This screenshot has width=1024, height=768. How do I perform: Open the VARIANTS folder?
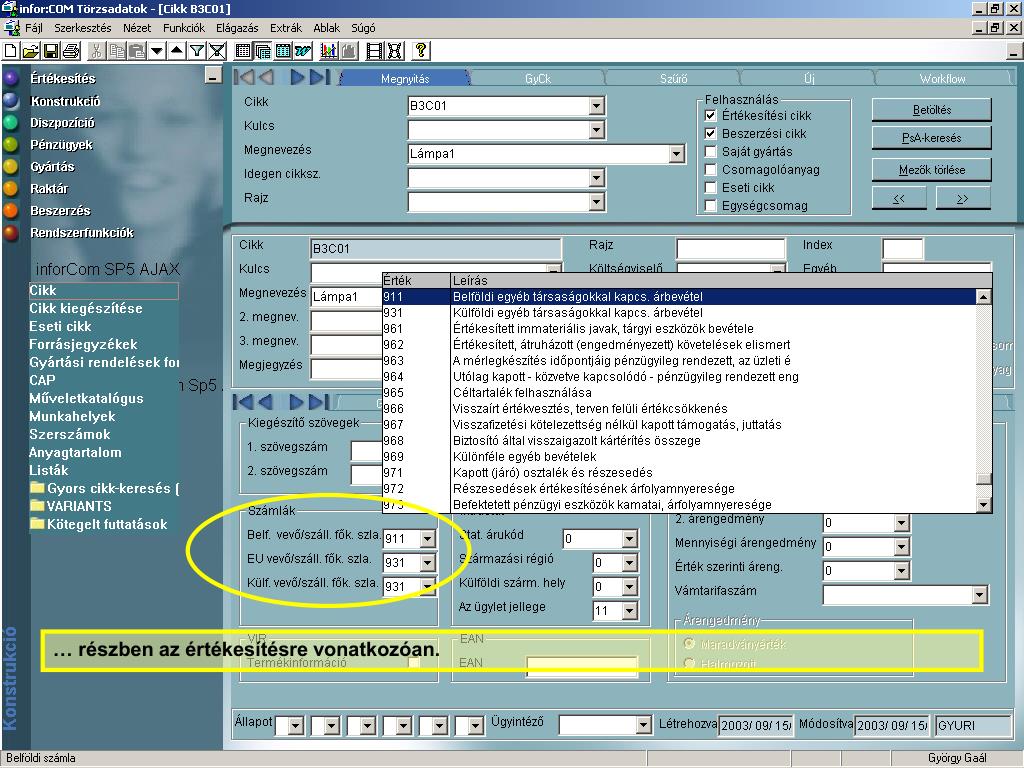click(71, 506)
